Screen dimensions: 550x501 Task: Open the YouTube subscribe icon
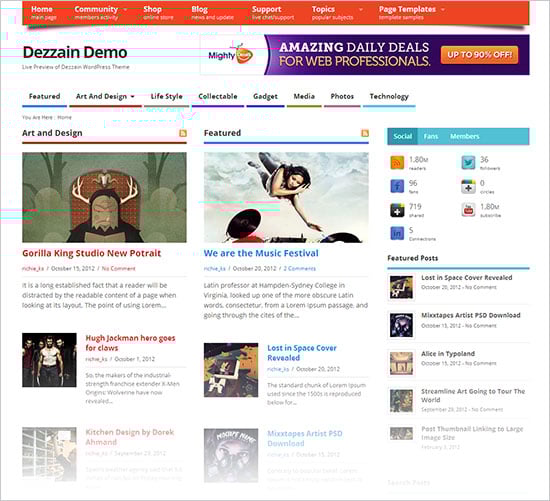[x=468, y=210]
